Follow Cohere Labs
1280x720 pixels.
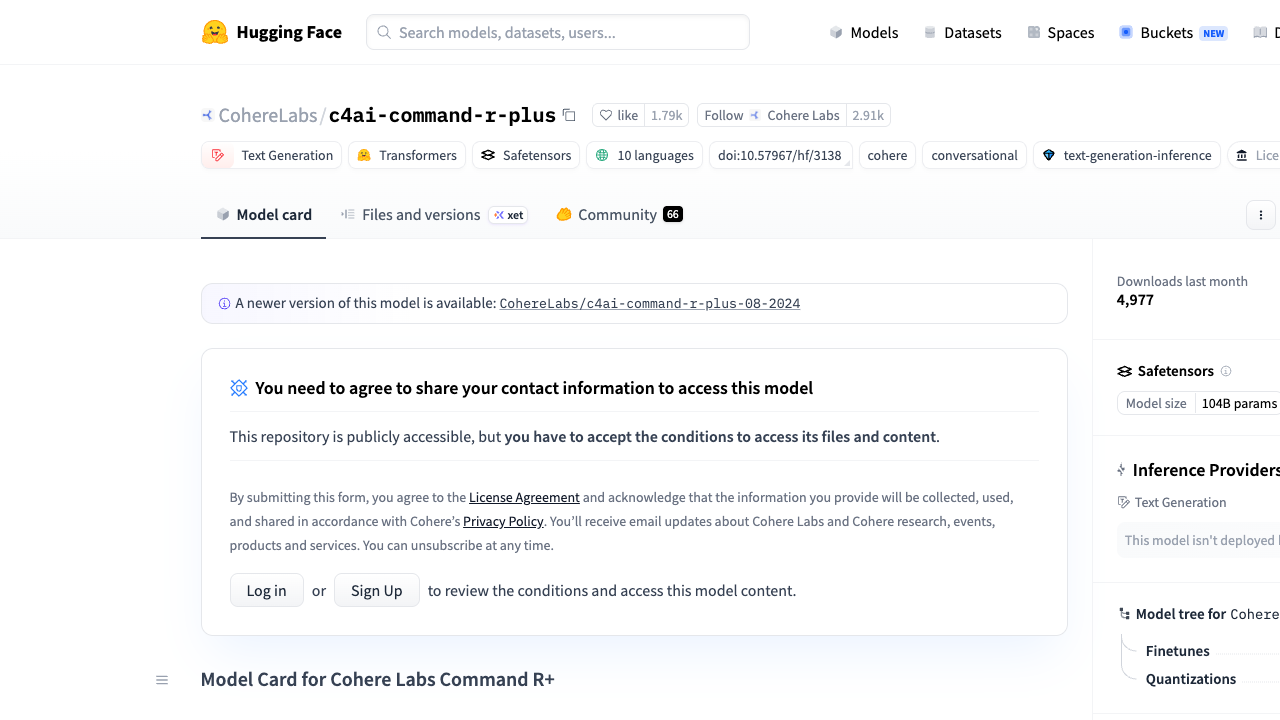tap(772, 115)
